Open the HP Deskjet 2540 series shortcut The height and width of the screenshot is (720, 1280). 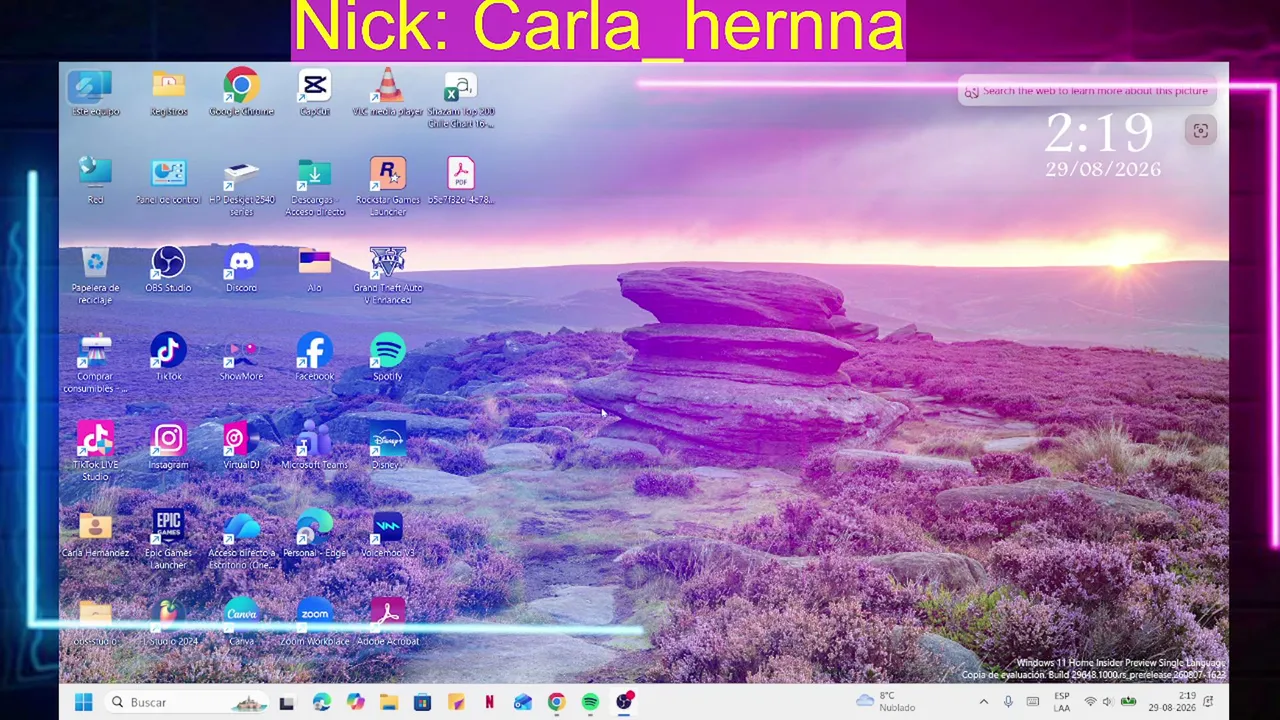(x=241, y=187)
